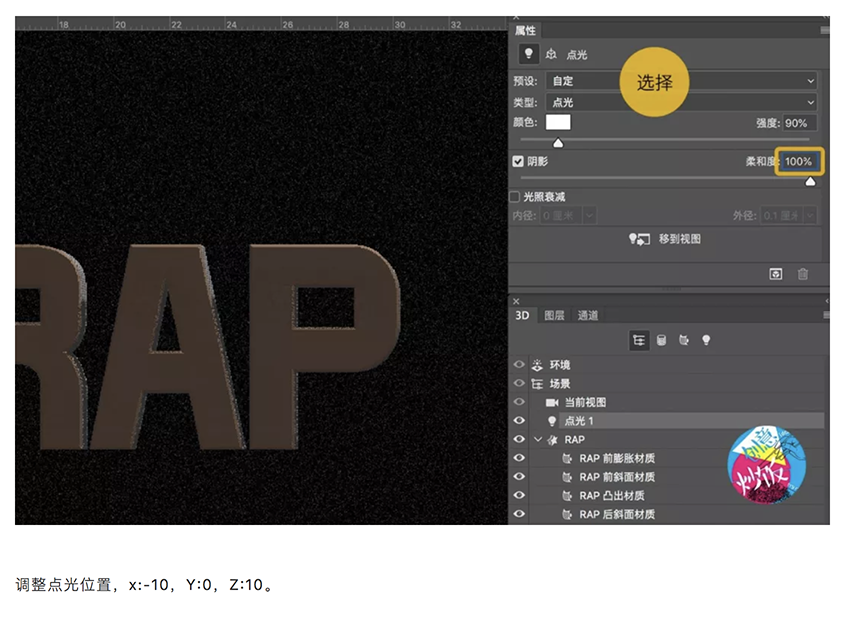This screenshot has width=843, height=617.
Task: Click the 强度 intensity slider handle
Action: click(x=558, y=143)
